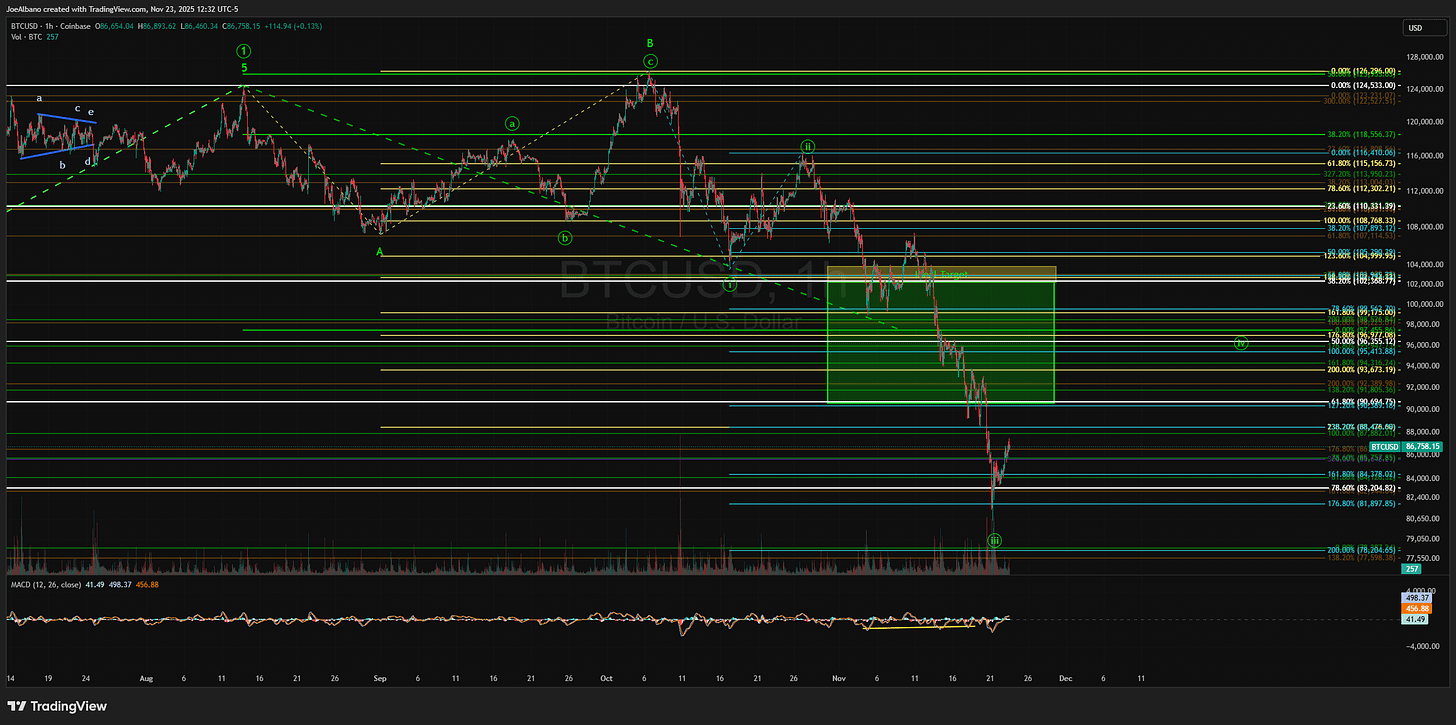1456x725 pixels.
Task: Click the BTCUSD 86,758.15 price tag
Action: click(1404, 446)
